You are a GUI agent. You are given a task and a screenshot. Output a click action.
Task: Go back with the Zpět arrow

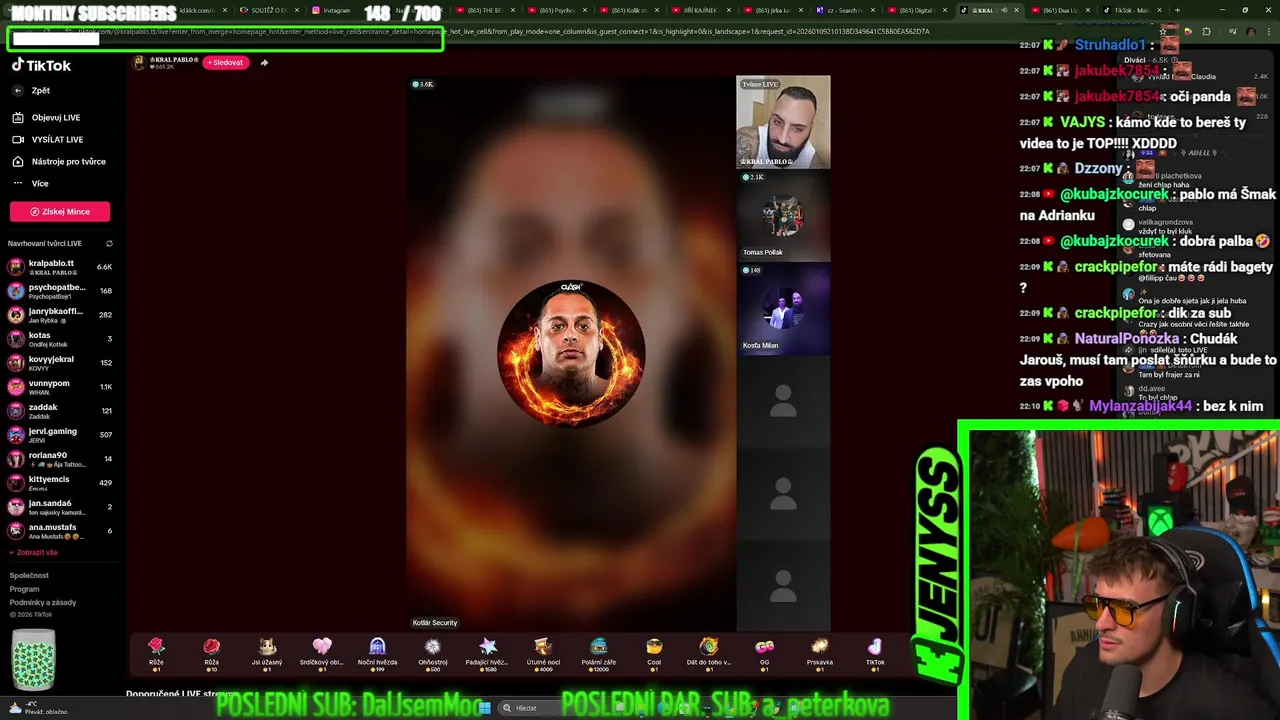30,90
